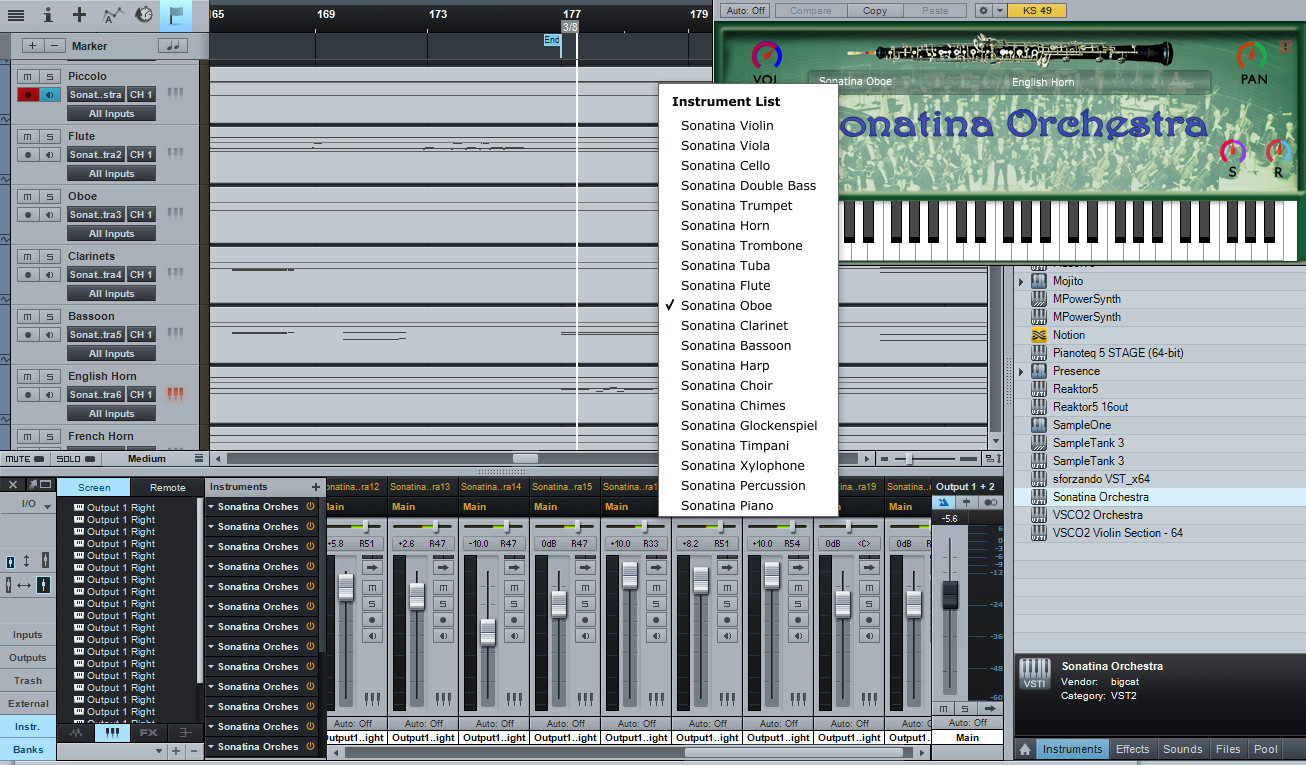1306x765 pixels.
Task: Click the gear icon next to KS 49
Action: 984,10
